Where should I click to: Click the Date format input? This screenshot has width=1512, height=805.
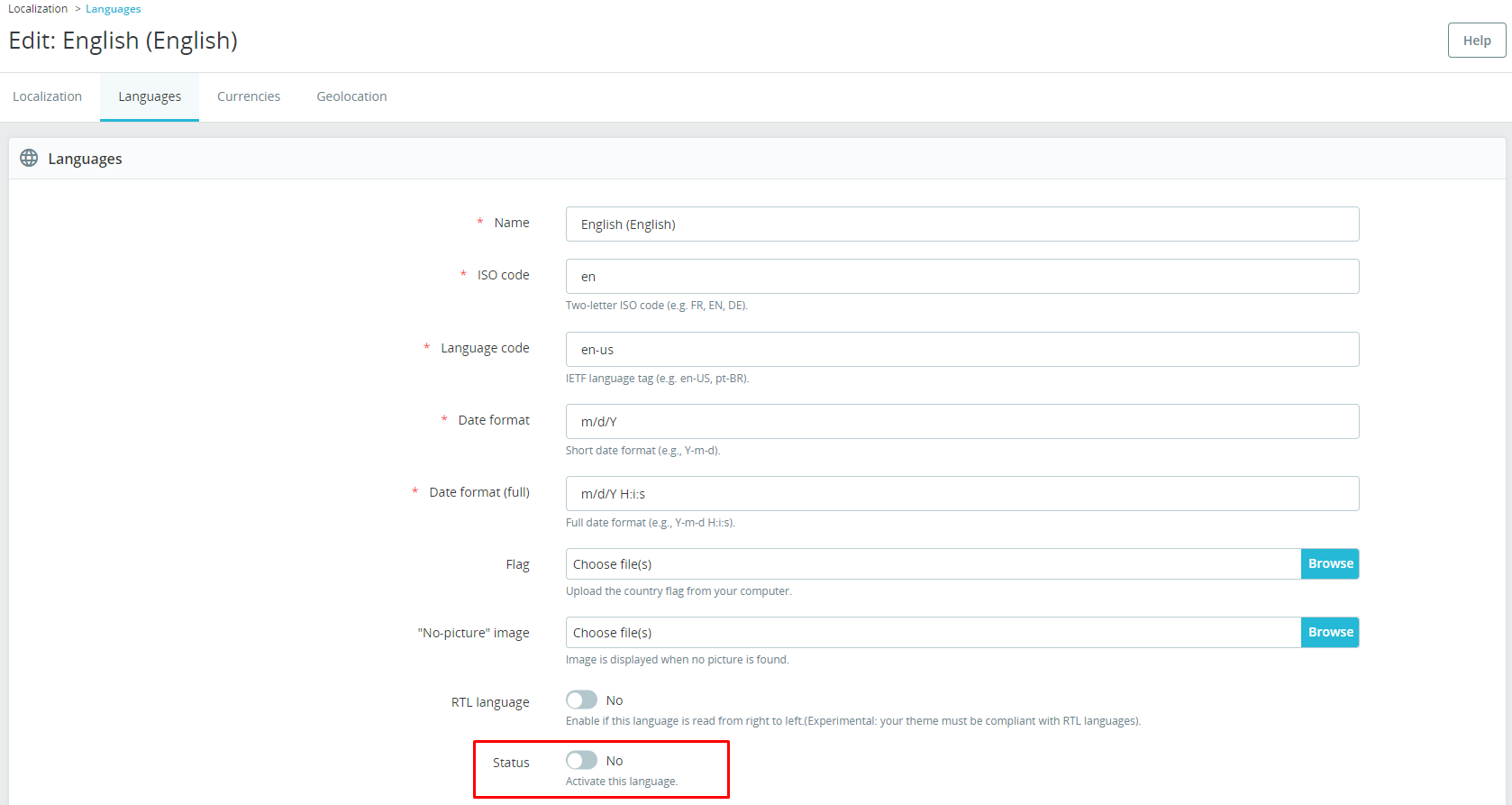tap(961, 422)
